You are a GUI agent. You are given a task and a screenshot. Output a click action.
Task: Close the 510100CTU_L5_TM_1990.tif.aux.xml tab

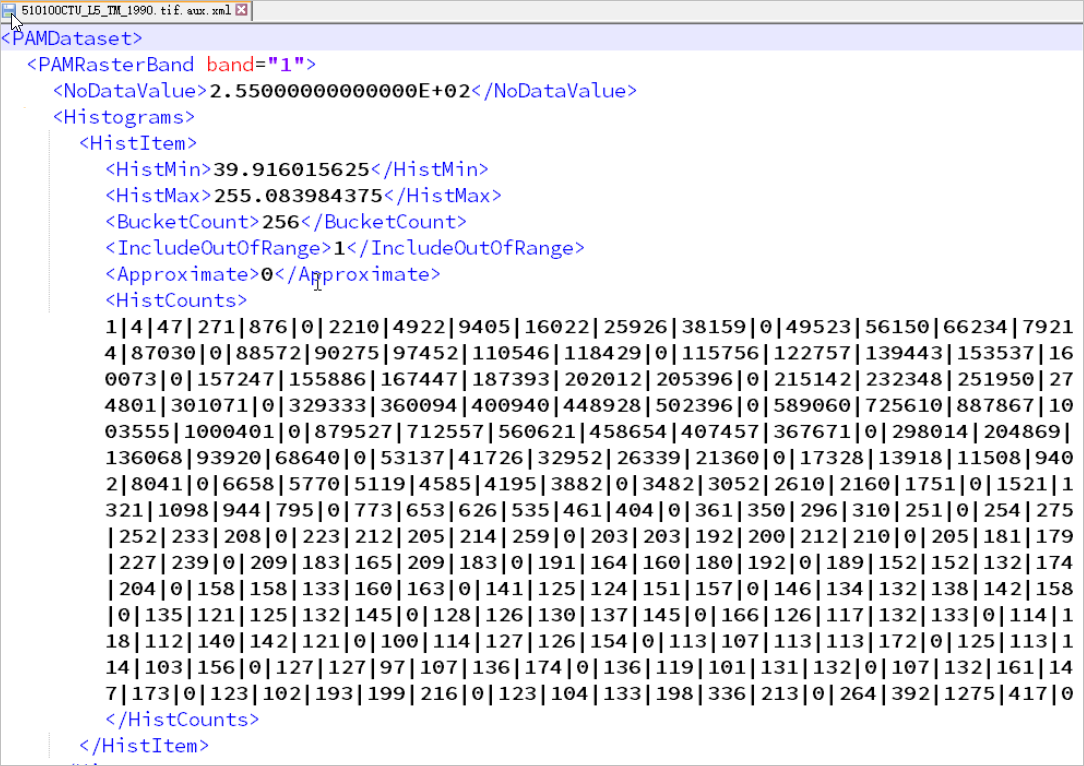click(x=241, y=10)
